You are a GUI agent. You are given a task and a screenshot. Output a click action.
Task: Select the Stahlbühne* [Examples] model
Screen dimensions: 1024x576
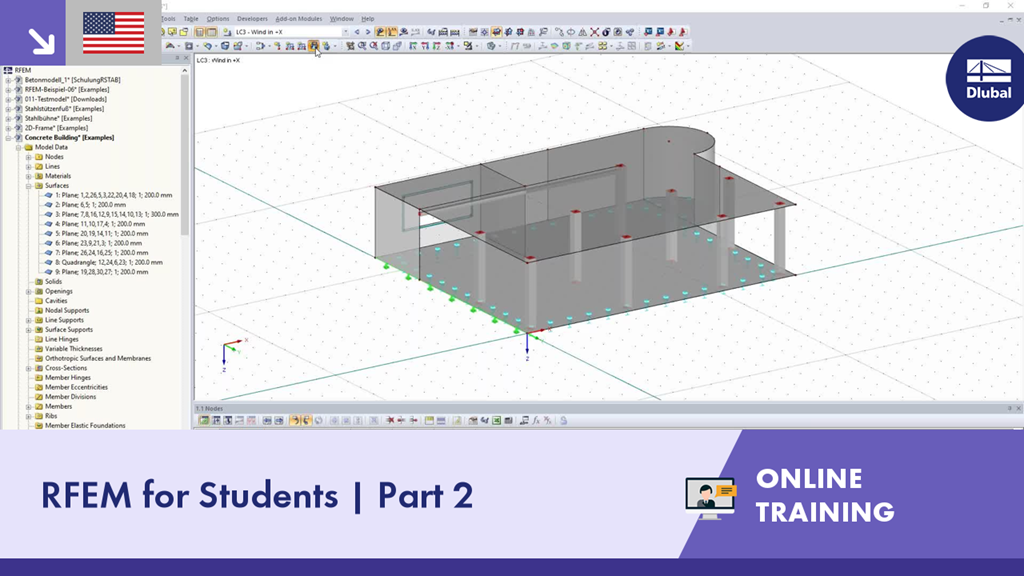pos(58,118)
